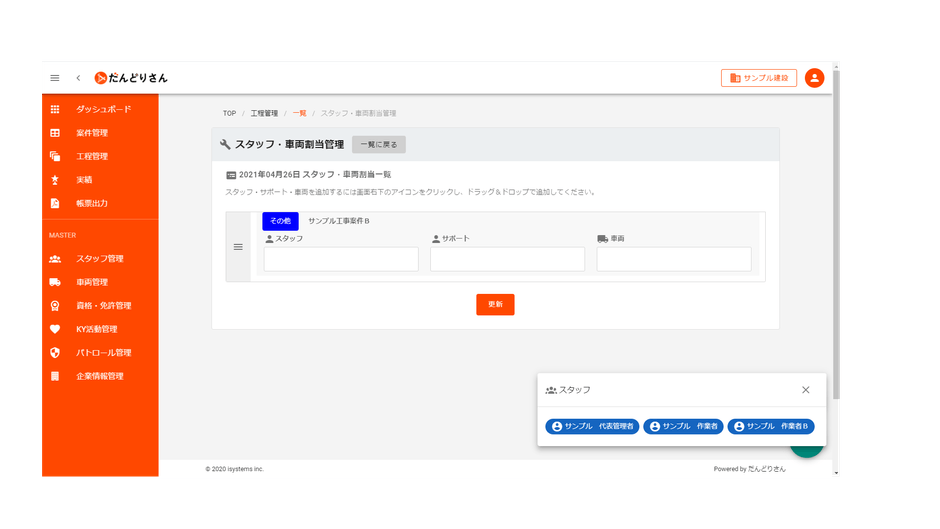The image size is (940, 529).
Task: Click the 車両管理 truck icon
Action: (x=55, y=283)
